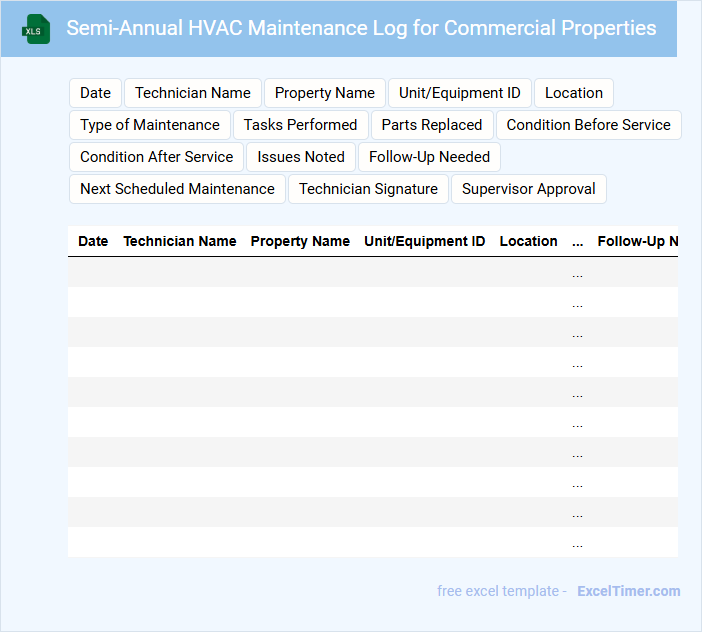Click the Unit/Equipment ID column header

tap(424, 241)
